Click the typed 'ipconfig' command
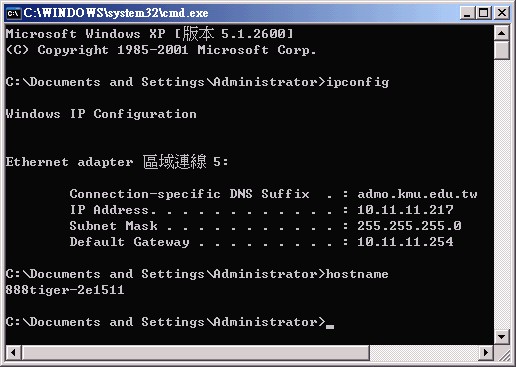516x367 pixels. pos(357,82)
